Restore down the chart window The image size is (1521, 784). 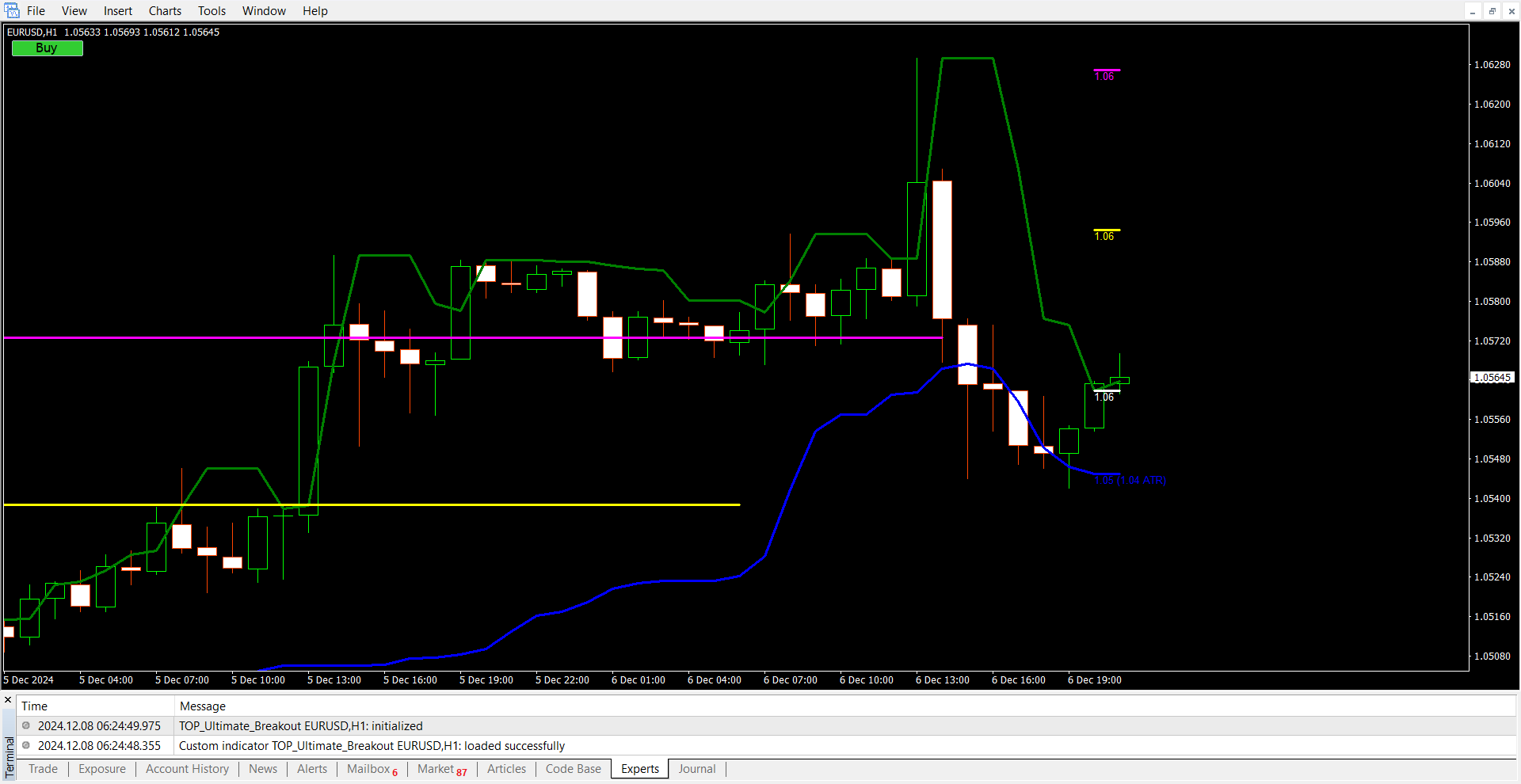tap(1492, 11)
